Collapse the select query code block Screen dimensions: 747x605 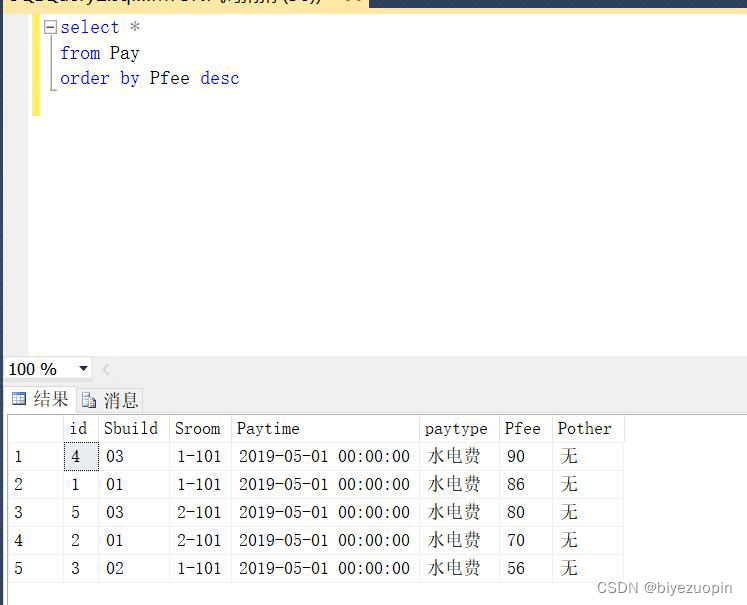click(x=50, y=27)
